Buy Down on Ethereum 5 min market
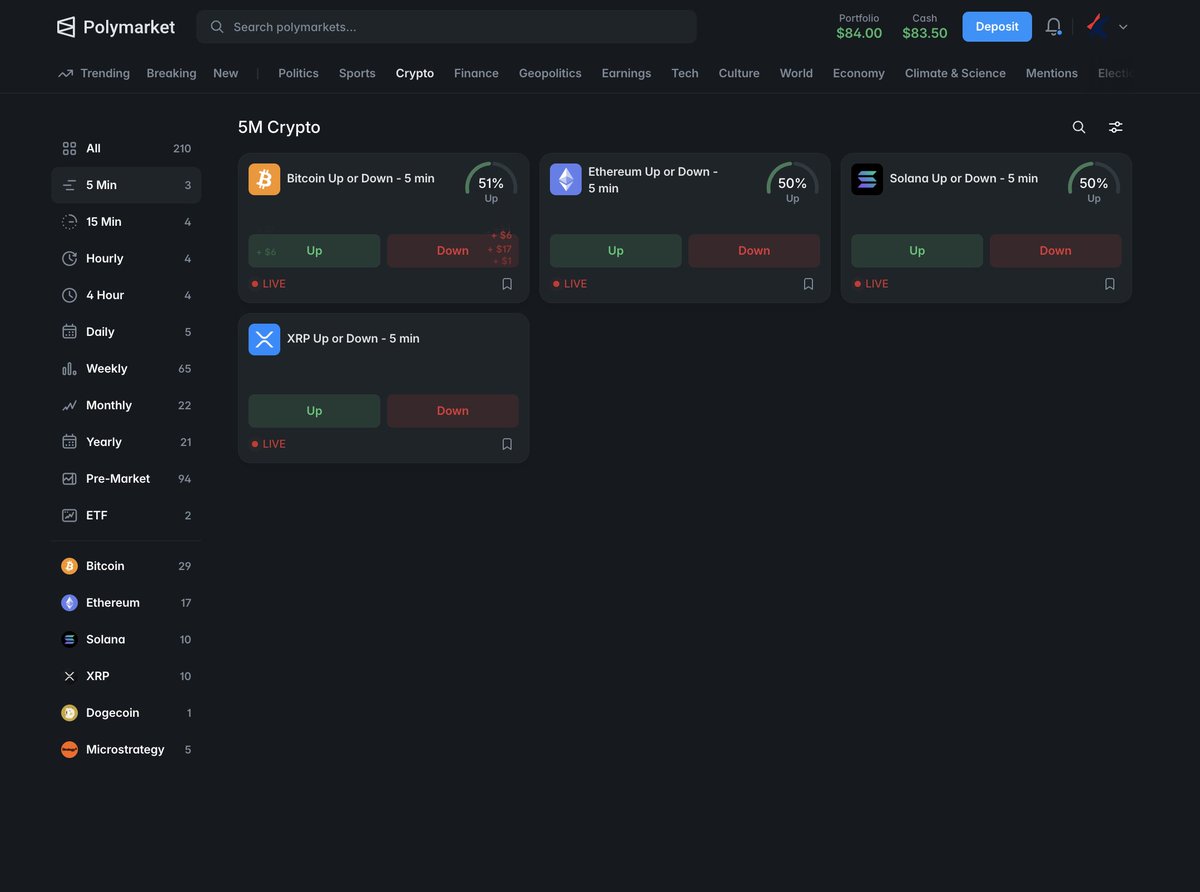The width and height of the screenshot is (1200, 892). tap(754, 251)
